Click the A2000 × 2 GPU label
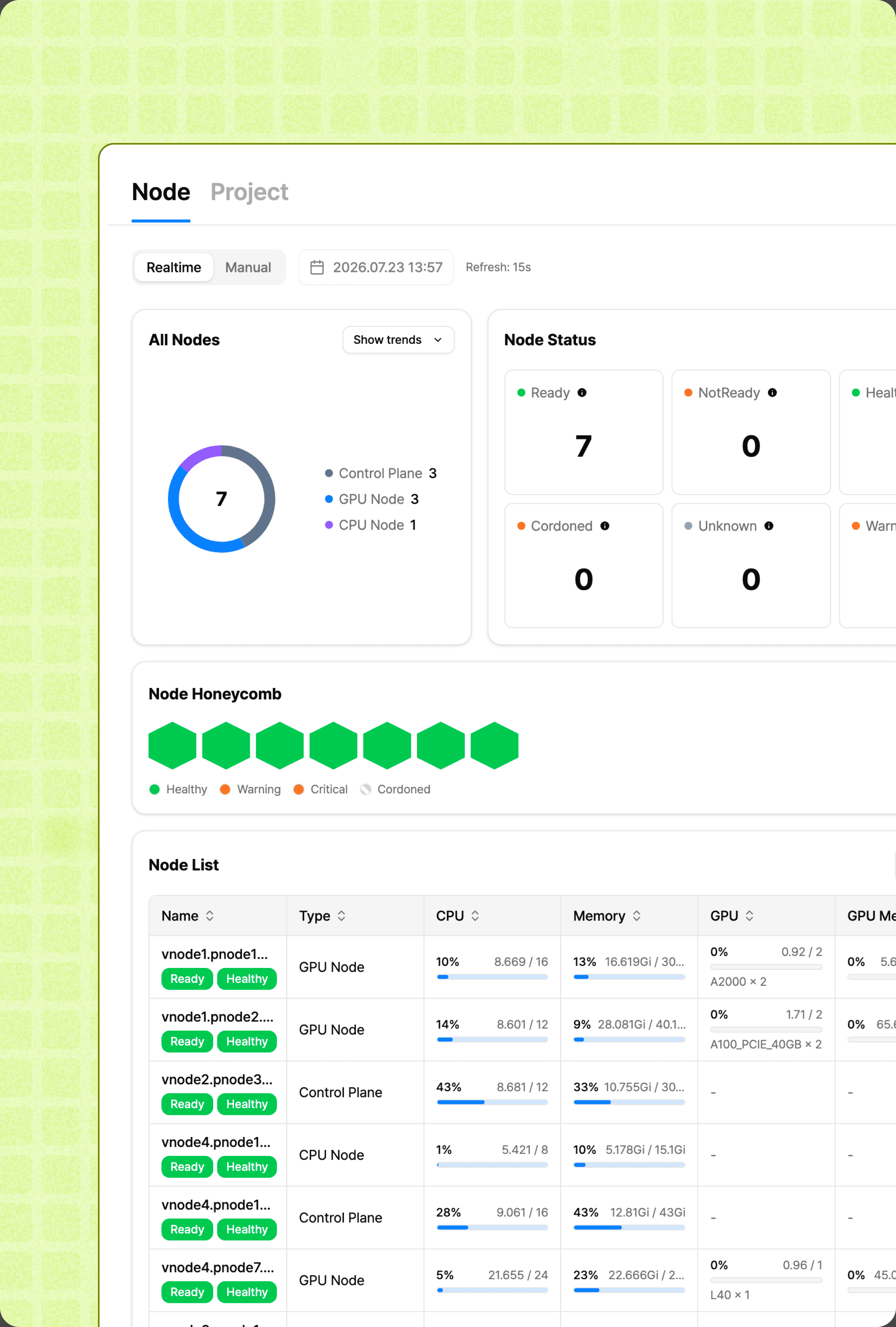896x1327 pixels. pos(738,982)
